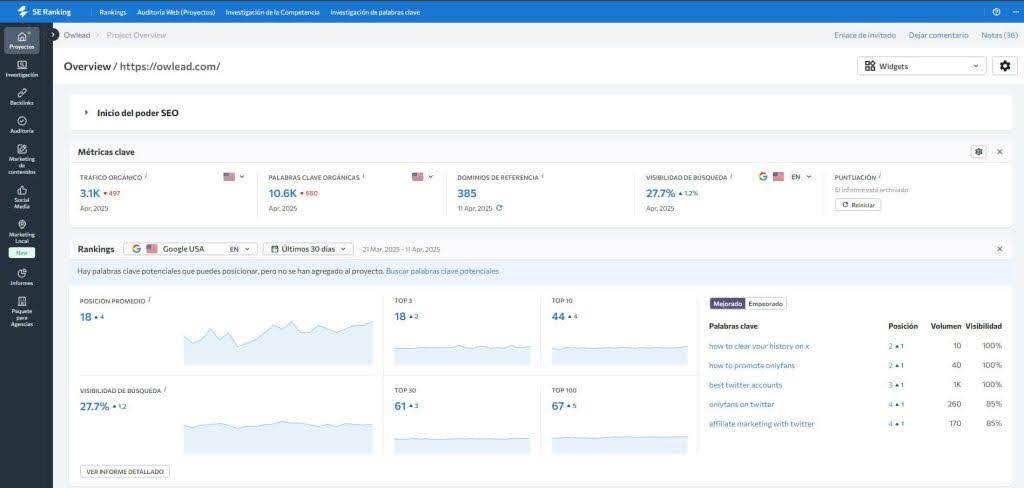Select the Mejorado toggle

click(x=728, y=304)
